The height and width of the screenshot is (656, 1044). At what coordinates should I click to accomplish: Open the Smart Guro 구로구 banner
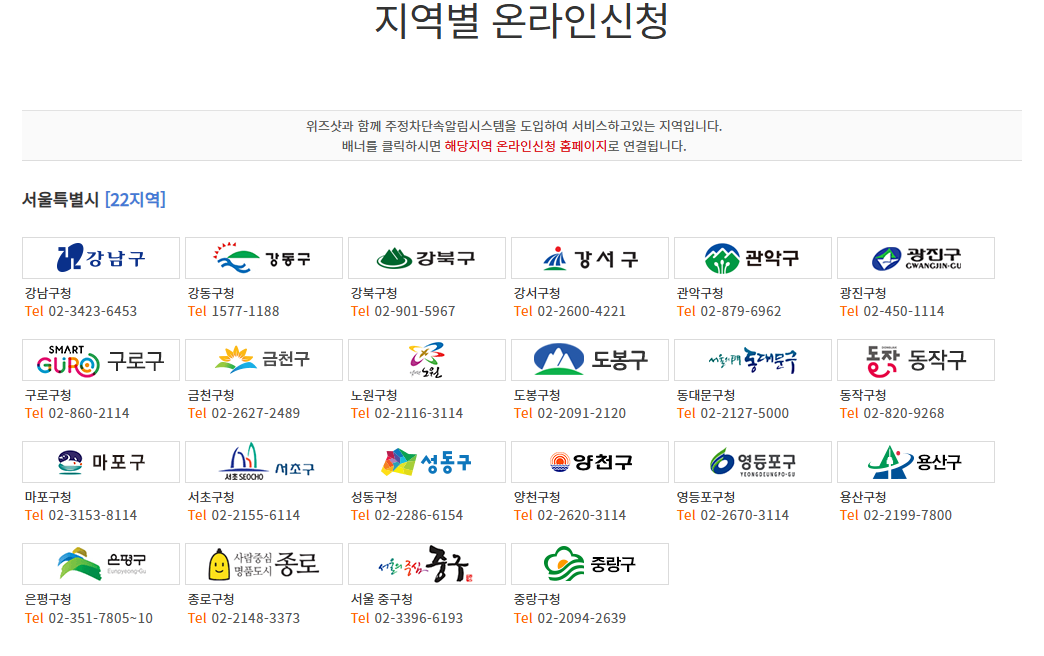click(101, 360)
